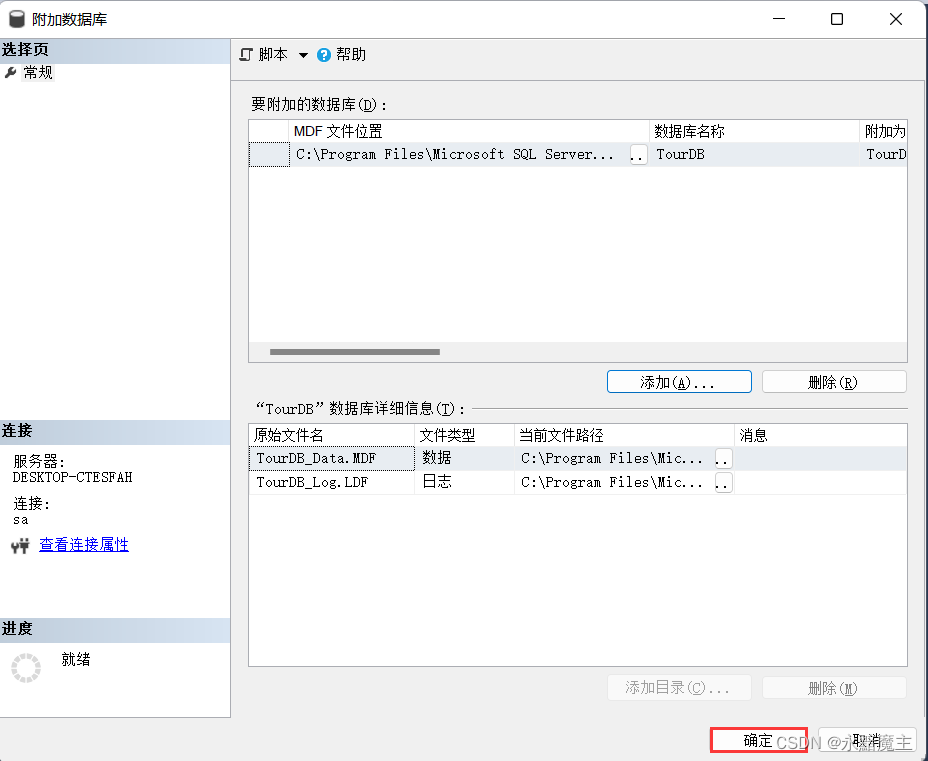Maximize the attach database dialog
928x761 pixels.
pyautogui.click(x=837, y=19)
